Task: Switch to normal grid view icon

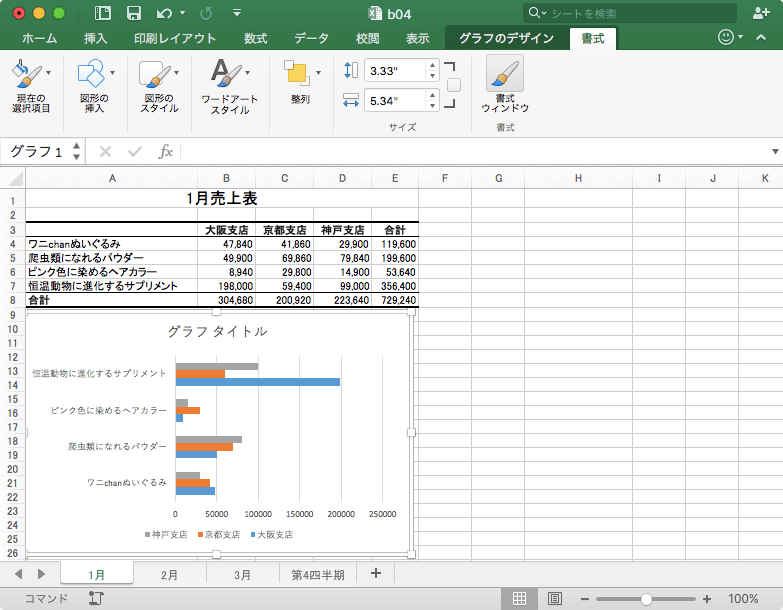Action: click(519, 598)
